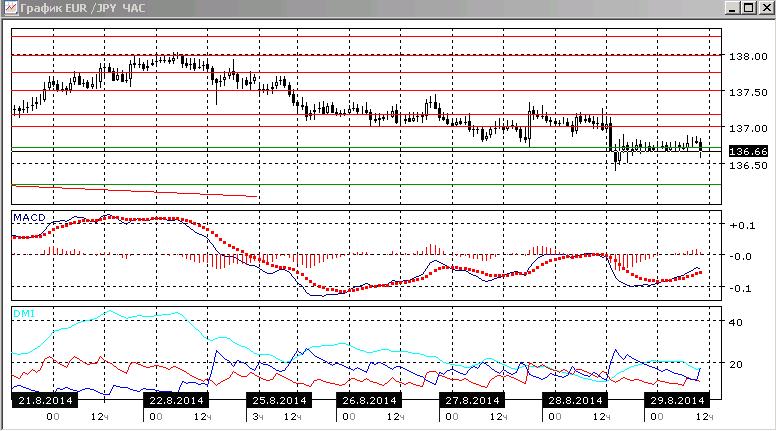Click the -0.1 MACD scale value
Image resolution: width=776 pixels, height=431 pixels.
click(741, 288)
